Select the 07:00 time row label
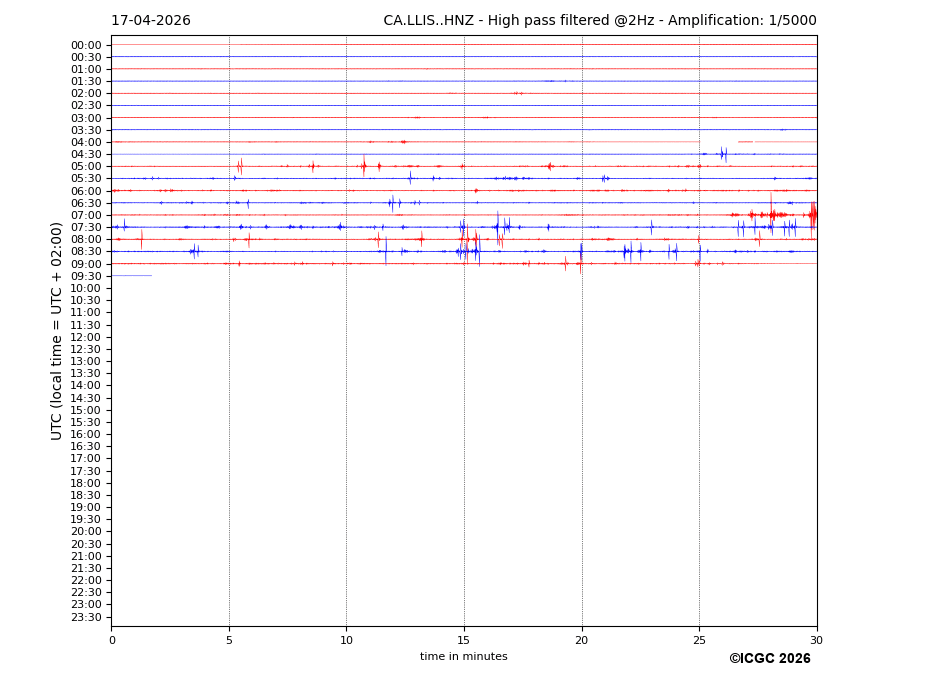Image resolution: width=927 pixels, height=696 pixels. tap(86, 216)
